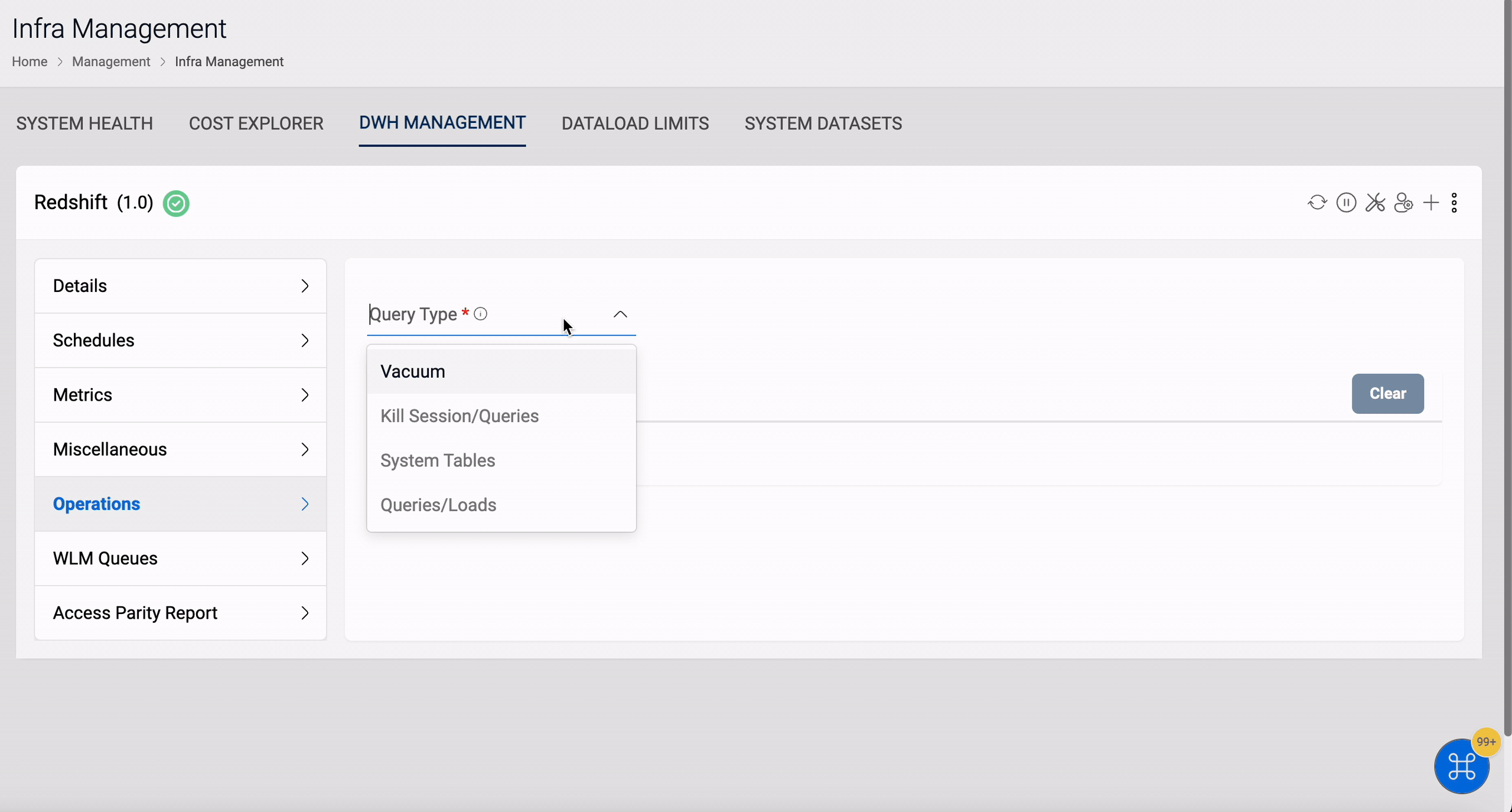Click the Redshift (1.0) title text
This screenshot has height=812, width=1512.
(93, 203)
